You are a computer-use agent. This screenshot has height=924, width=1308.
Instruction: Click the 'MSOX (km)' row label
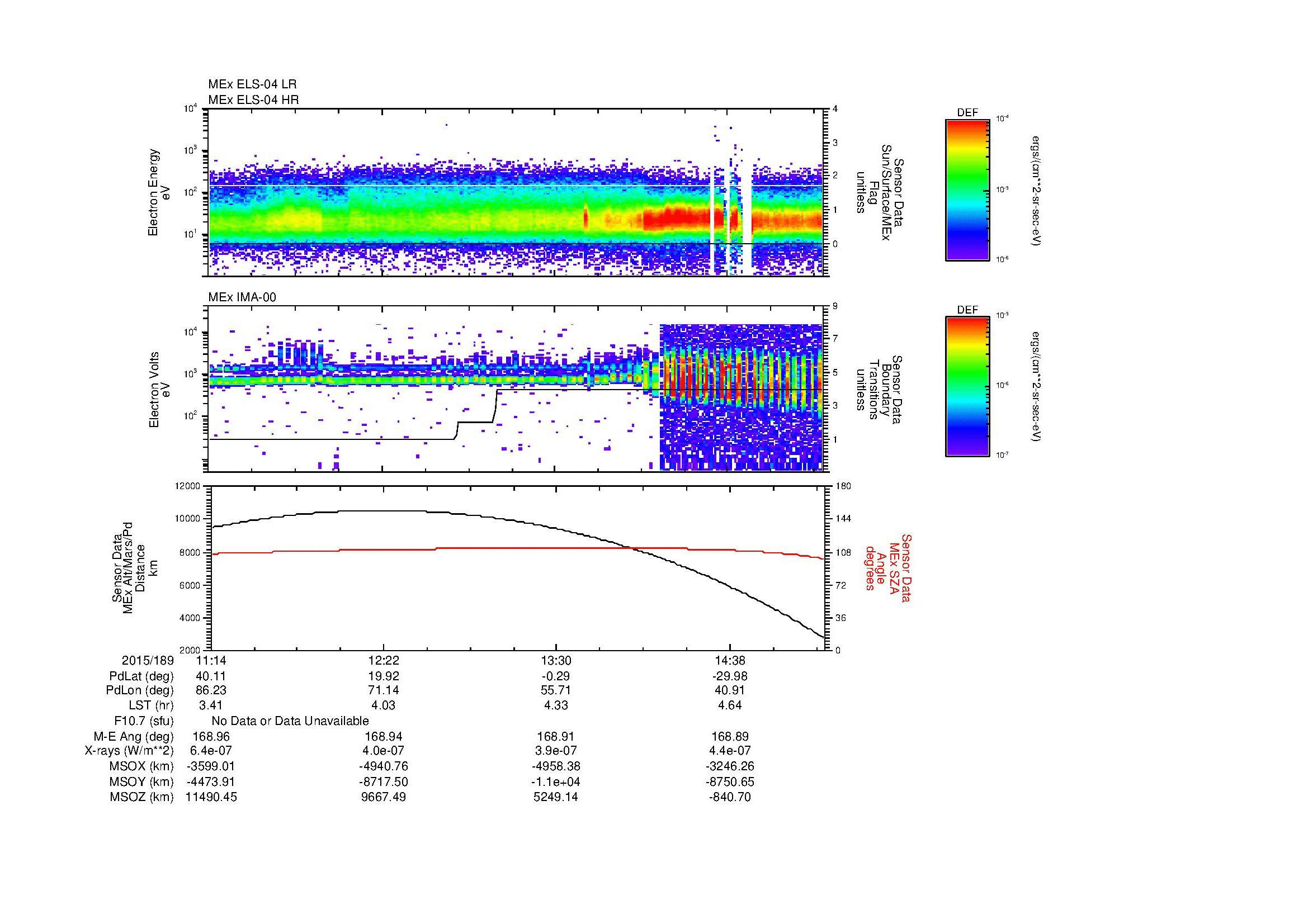tap(142, 767)
